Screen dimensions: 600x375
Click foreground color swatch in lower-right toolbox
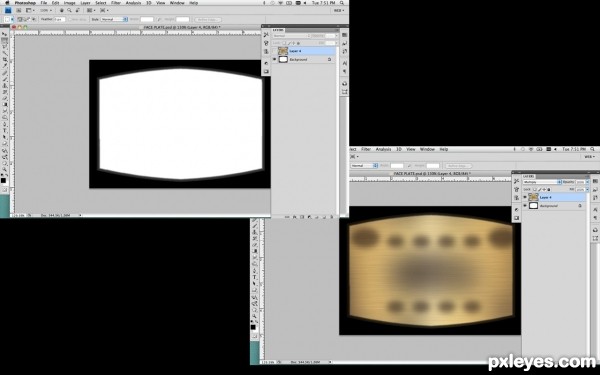coord(253,327)
